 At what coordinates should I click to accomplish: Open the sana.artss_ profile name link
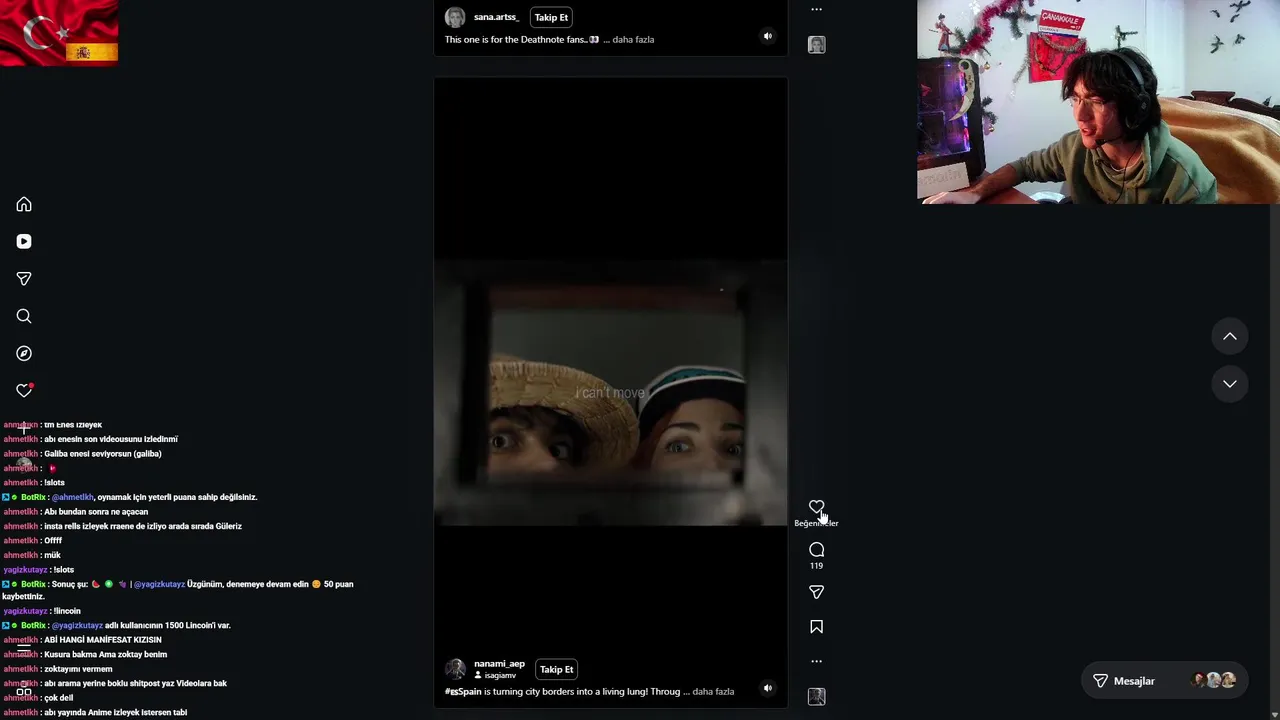point(496,17)
